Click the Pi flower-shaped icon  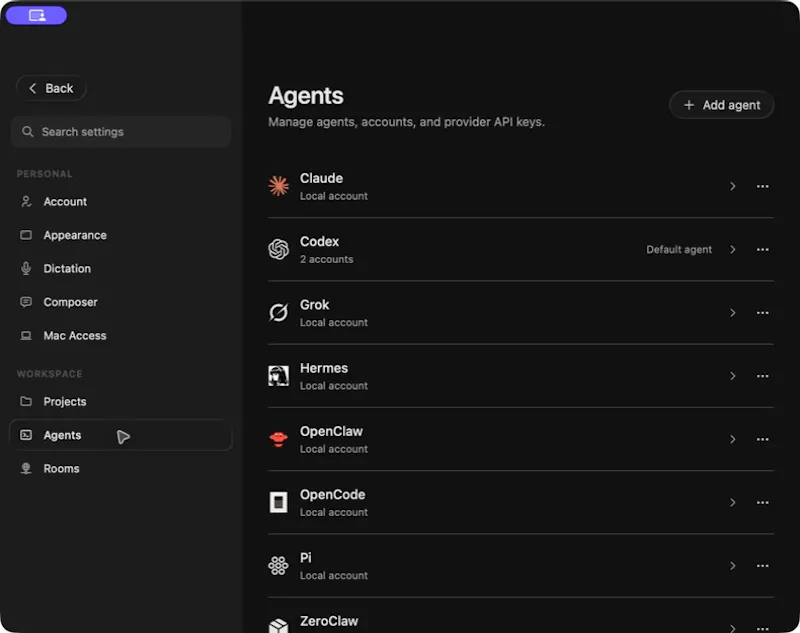click(279, 566)
